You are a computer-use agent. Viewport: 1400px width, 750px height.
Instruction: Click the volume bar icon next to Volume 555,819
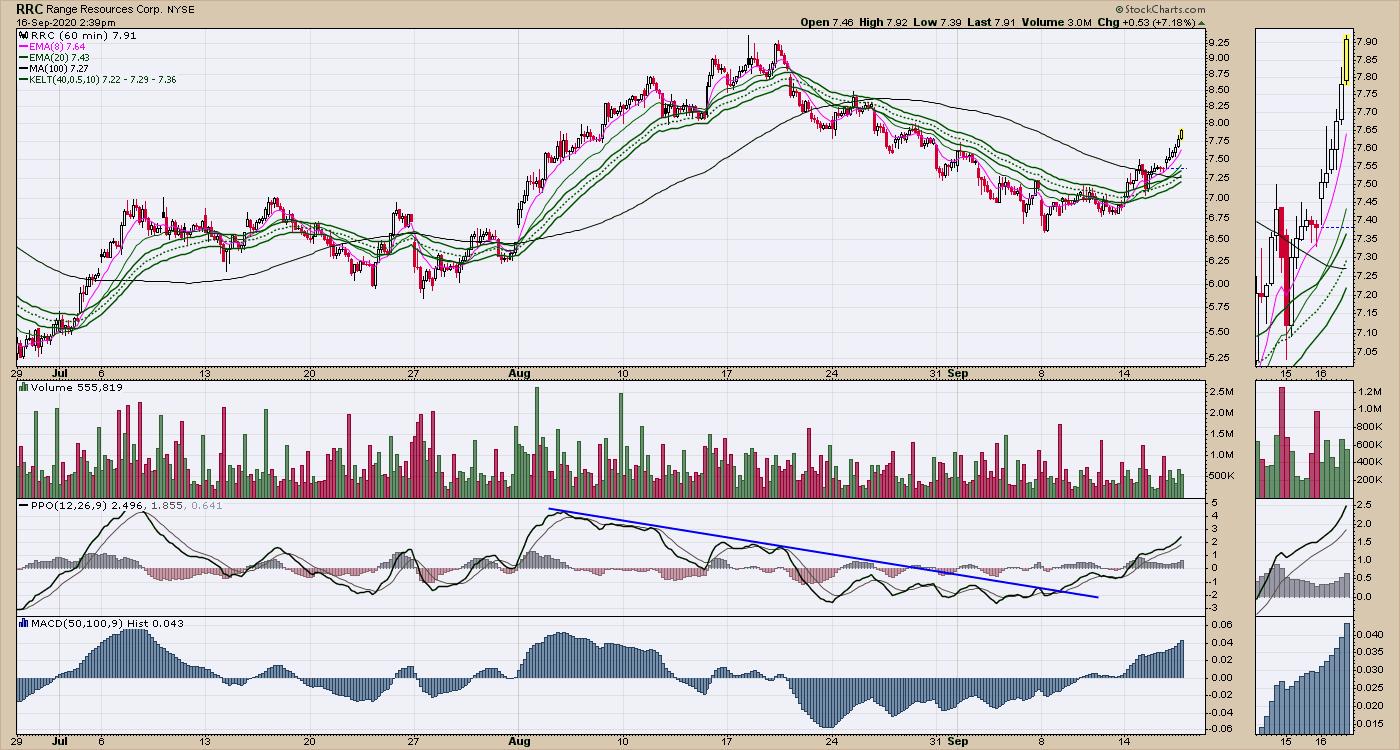point(23,387)
